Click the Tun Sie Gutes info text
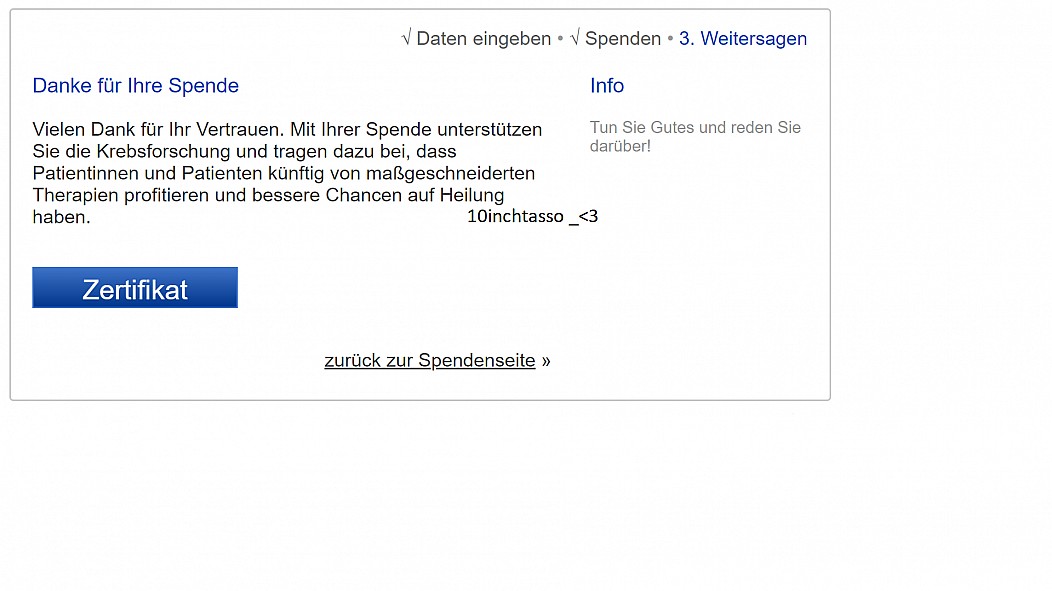This screenshot has height=591, width=1052. coord(695,137)
